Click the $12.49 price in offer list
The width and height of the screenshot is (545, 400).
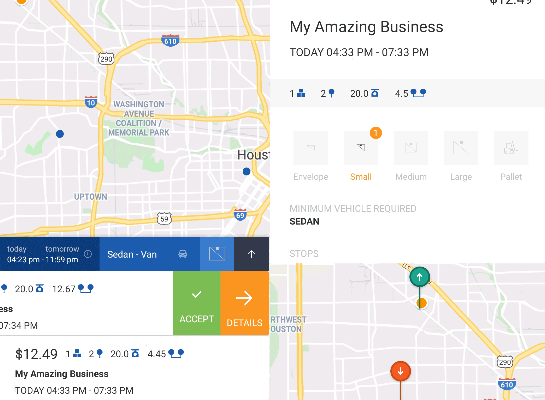[x=36, y=354]
